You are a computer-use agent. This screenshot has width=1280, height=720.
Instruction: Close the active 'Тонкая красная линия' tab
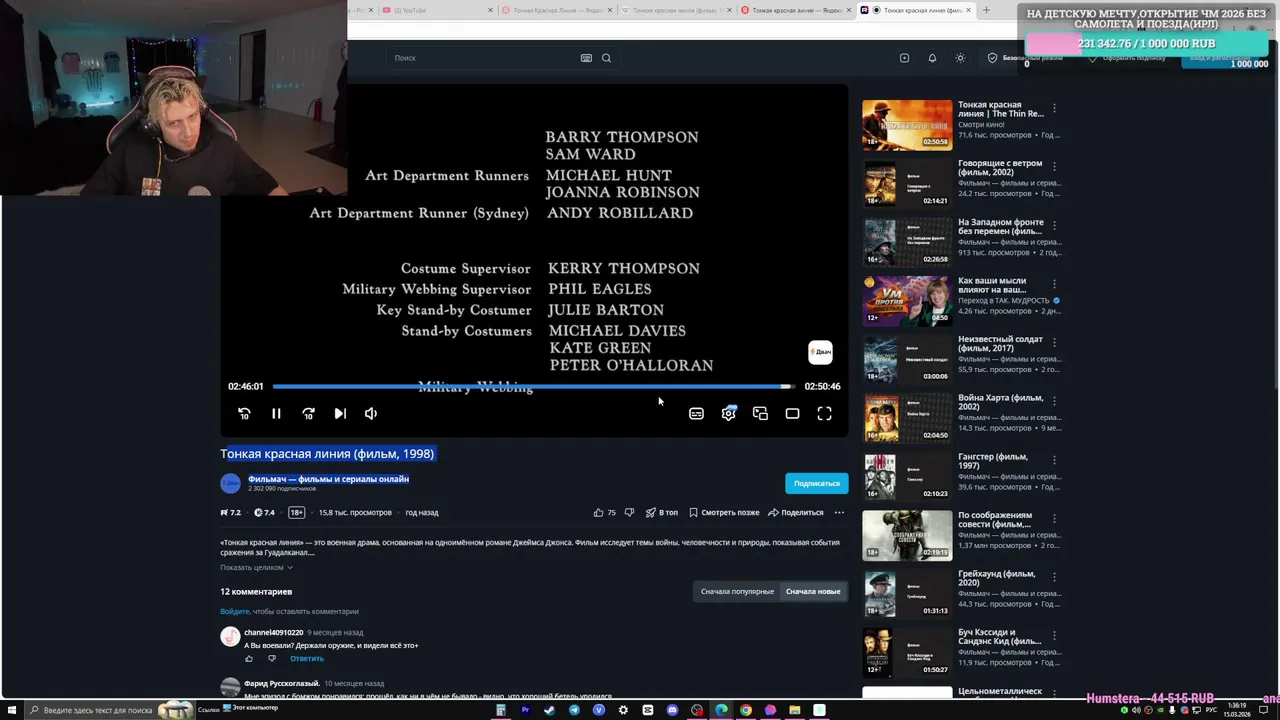tap(970, 10)
